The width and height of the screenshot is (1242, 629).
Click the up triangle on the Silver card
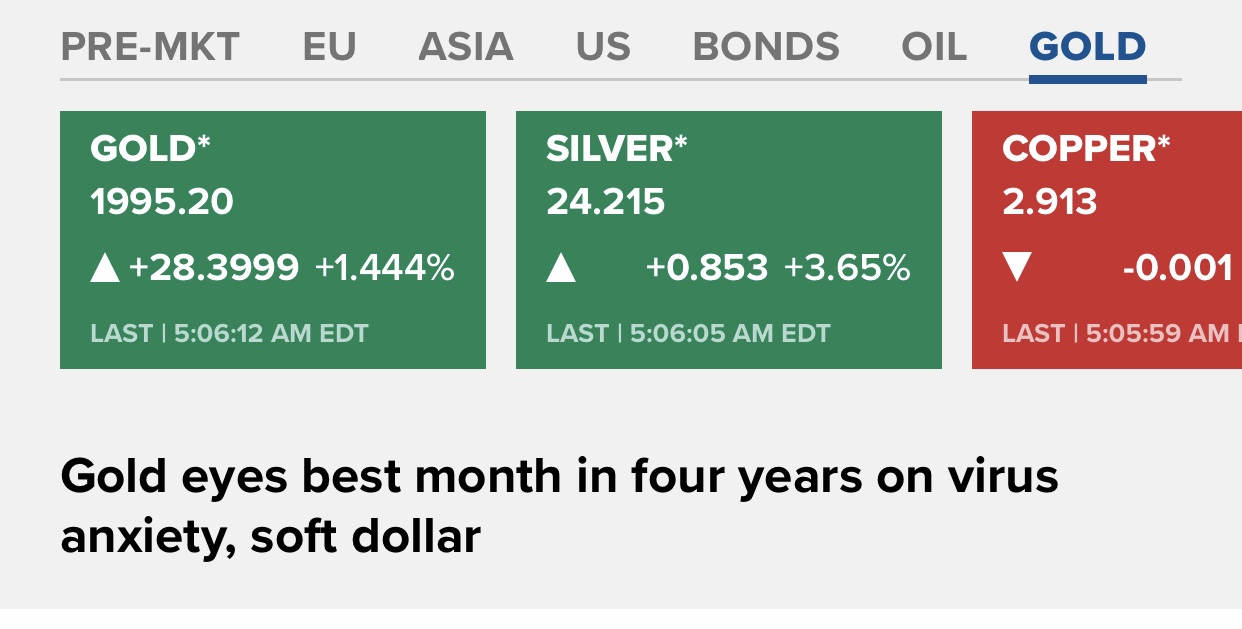pos(561,268)
